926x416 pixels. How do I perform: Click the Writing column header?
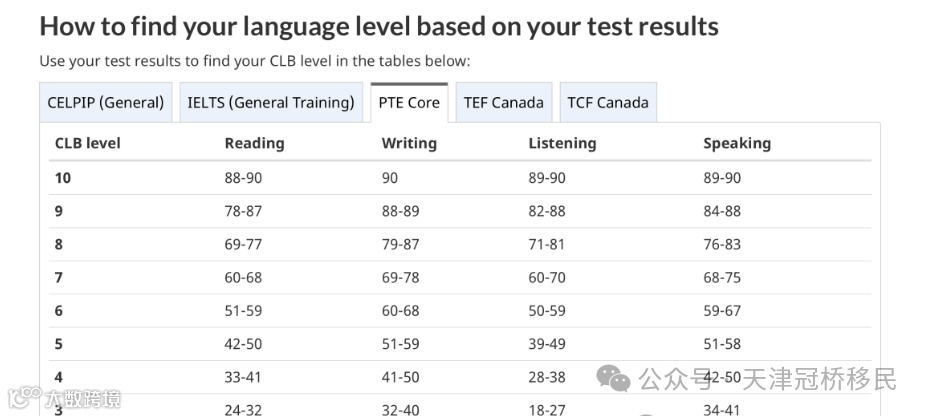pyautogui.click(x=409, y=143)
